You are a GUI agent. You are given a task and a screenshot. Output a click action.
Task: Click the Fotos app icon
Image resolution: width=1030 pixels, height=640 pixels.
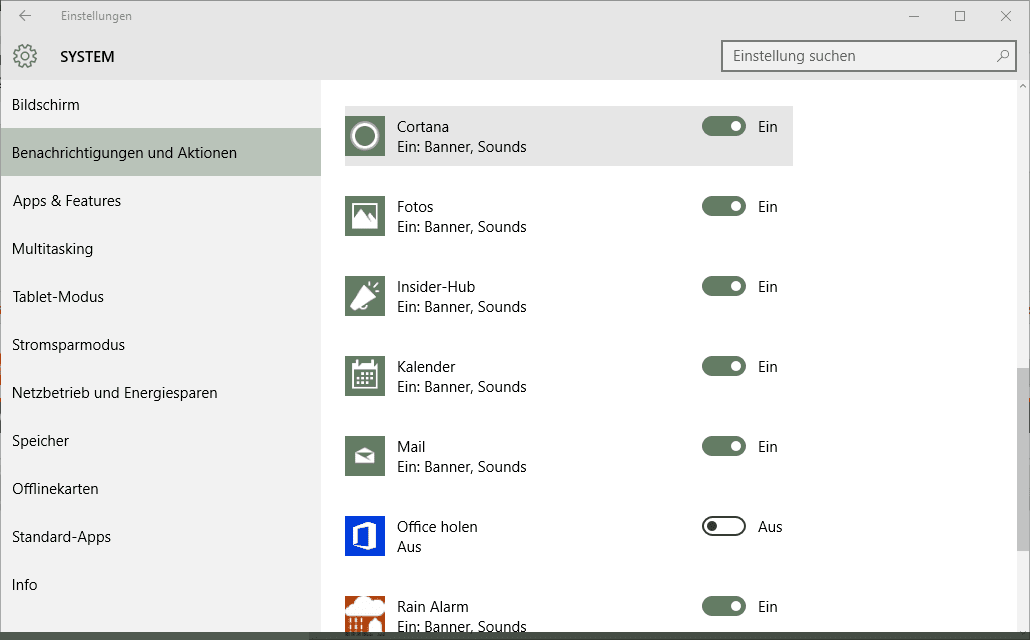click(x=365, y=216)
